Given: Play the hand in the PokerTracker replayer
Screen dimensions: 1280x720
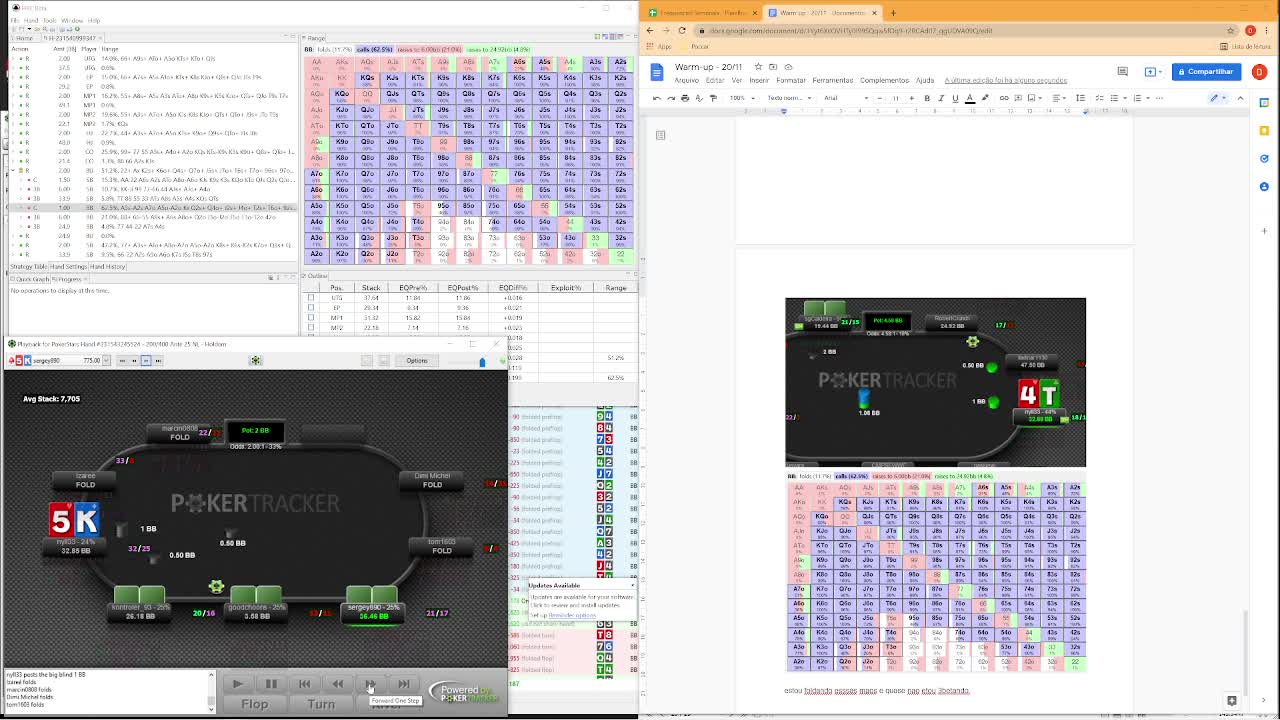Looking at the screenshot, I should pyautogui.click(x=237, y=684).
